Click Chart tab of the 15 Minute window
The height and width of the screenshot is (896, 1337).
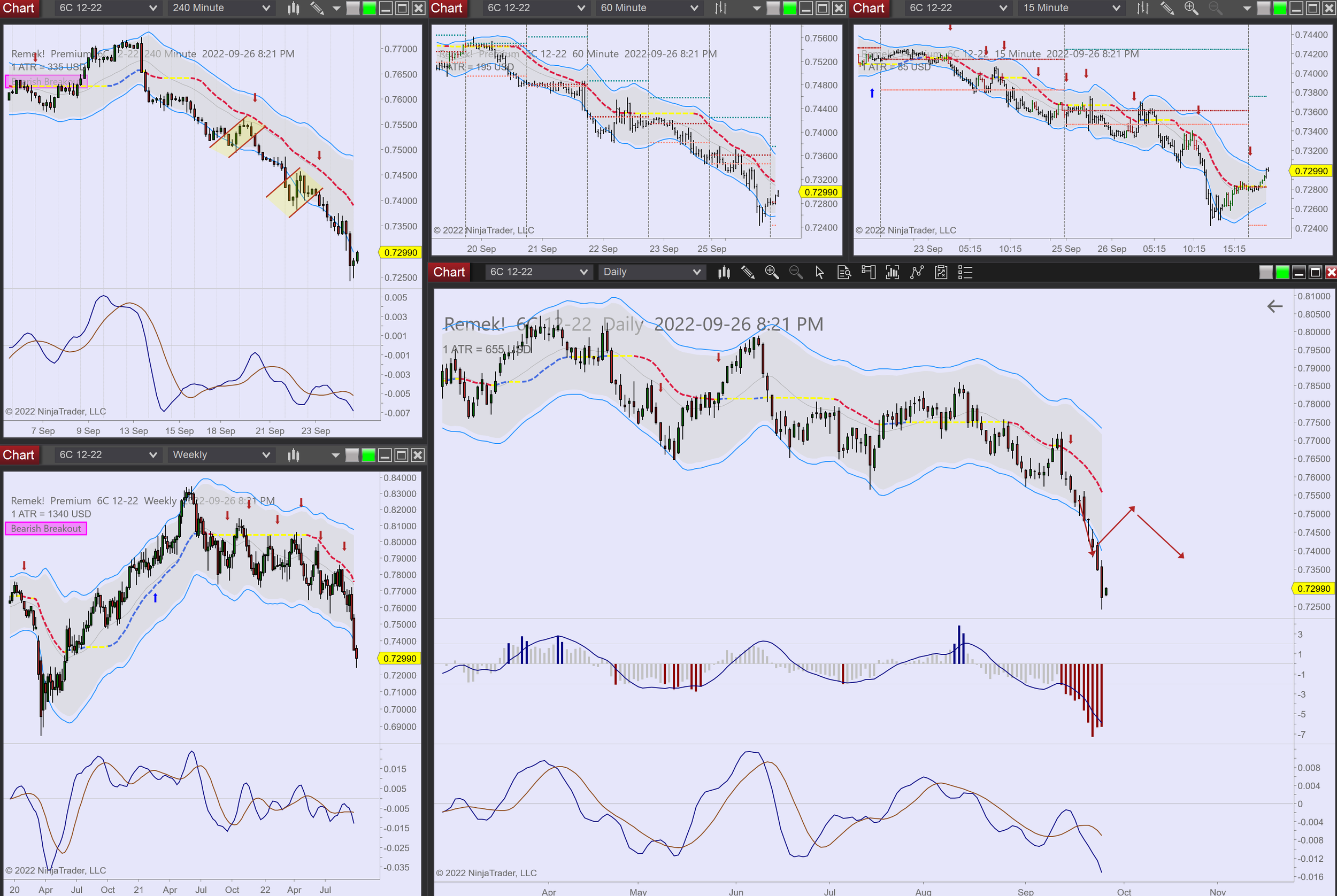[x=869, y=8]
